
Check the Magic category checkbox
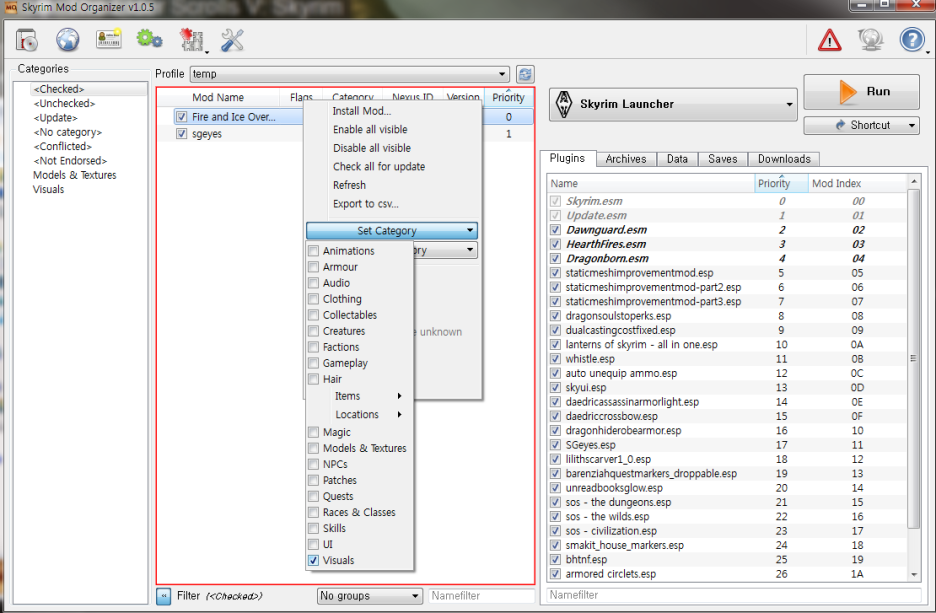(x=313, y=432)
